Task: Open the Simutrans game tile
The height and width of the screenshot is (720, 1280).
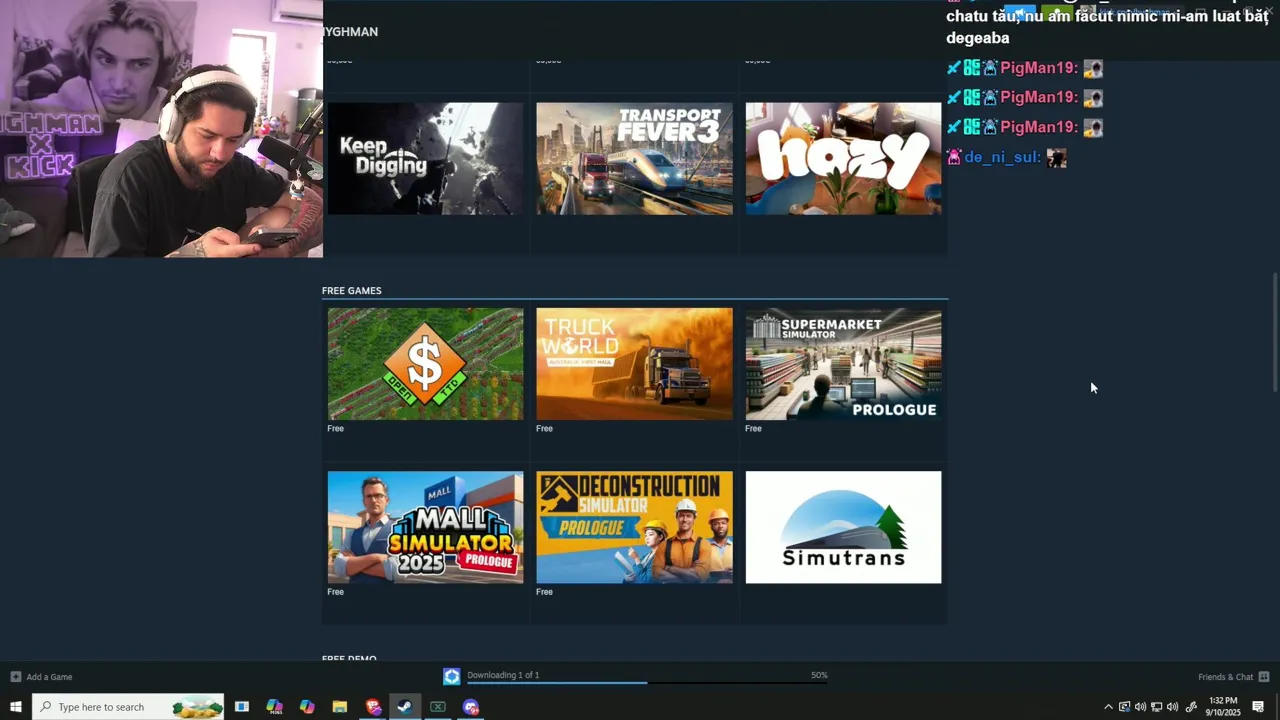Action: [x=843, y=527]
